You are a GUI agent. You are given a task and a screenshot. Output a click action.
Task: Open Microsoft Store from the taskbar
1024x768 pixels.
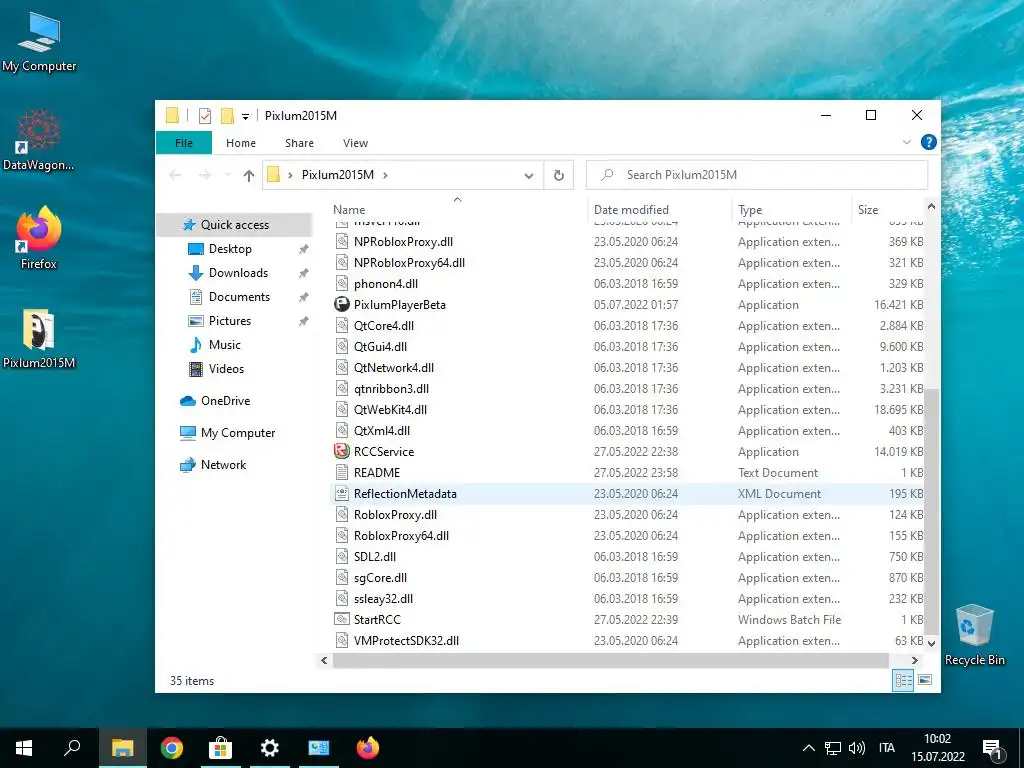point(221,748)
